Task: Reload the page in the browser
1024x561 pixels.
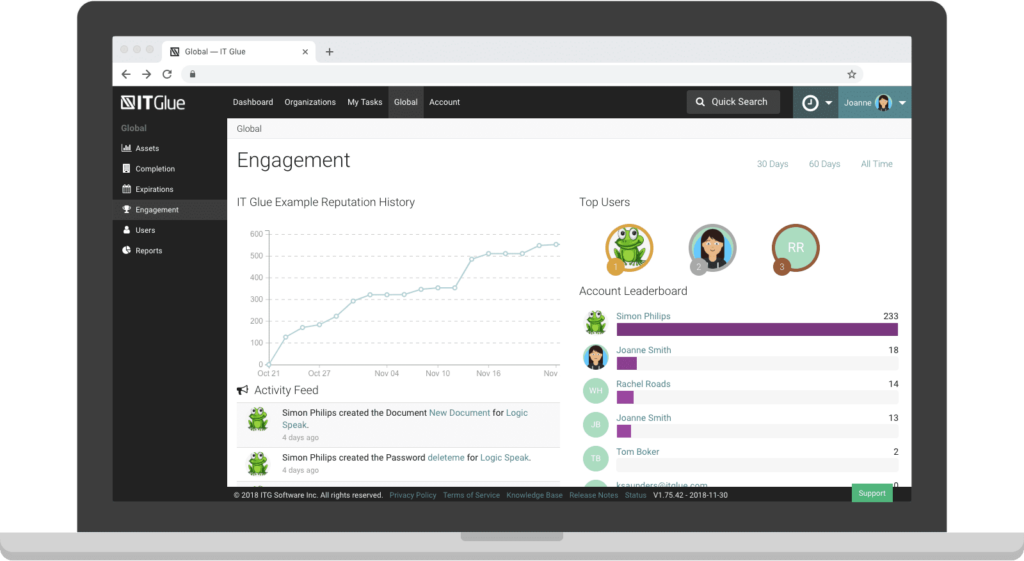Action: 167,74
